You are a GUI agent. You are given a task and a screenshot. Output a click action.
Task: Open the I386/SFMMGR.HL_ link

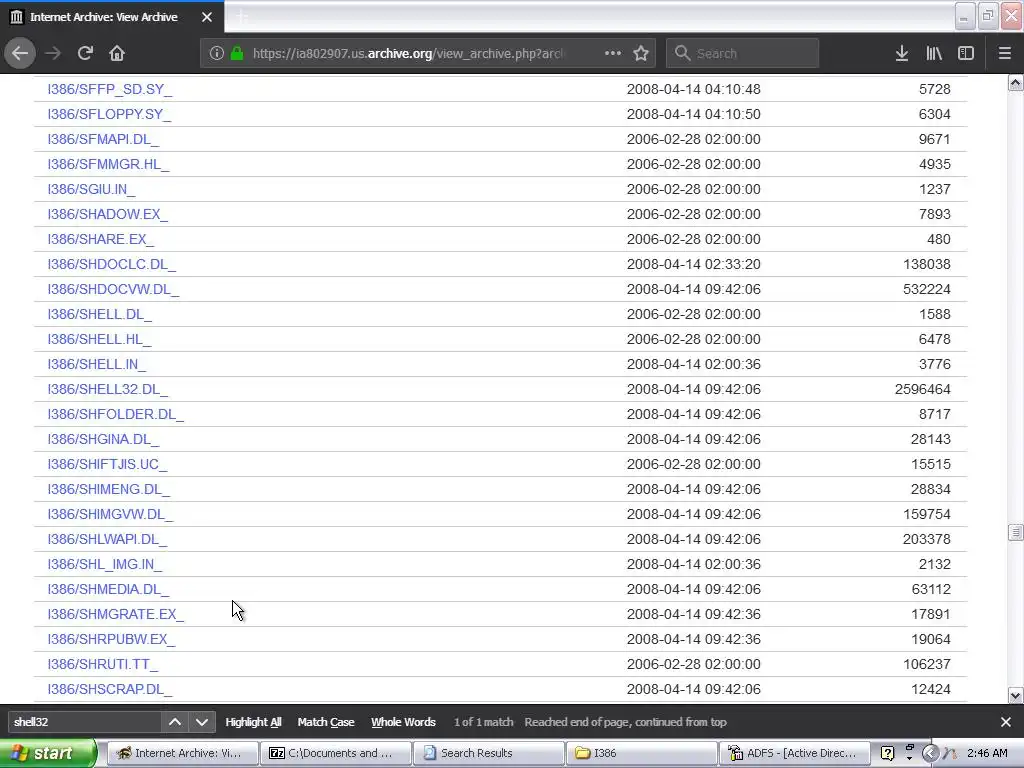pos(108,164)
